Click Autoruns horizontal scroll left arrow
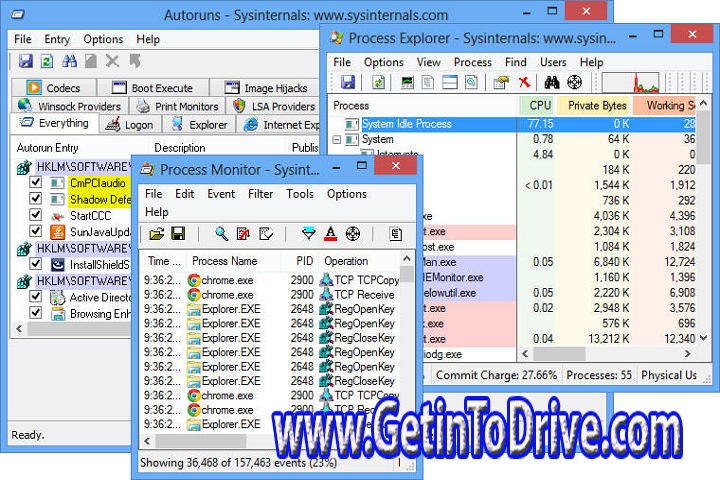This screenshot has height=480, width=720. tap(19, 329)
